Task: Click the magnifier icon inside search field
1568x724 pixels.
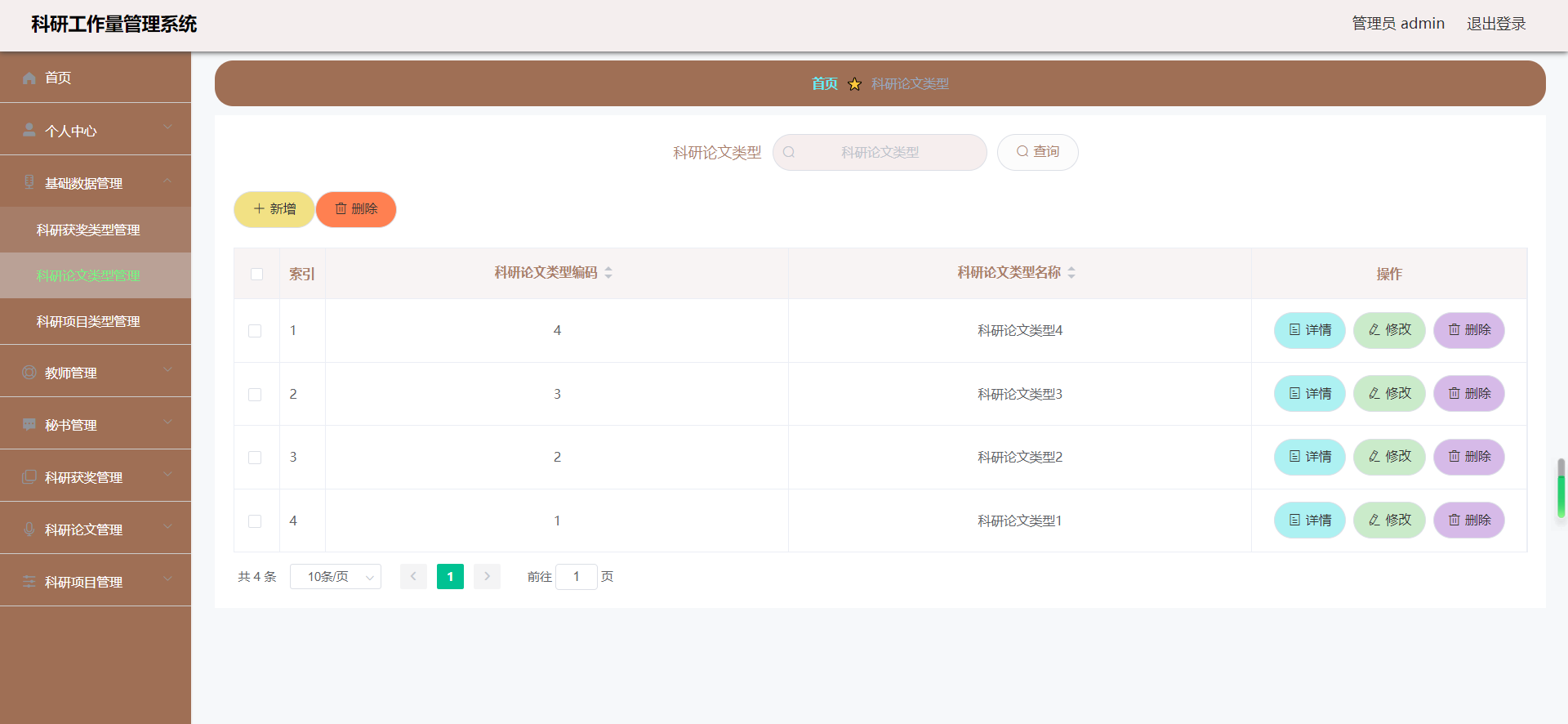Action: point(789,152)
